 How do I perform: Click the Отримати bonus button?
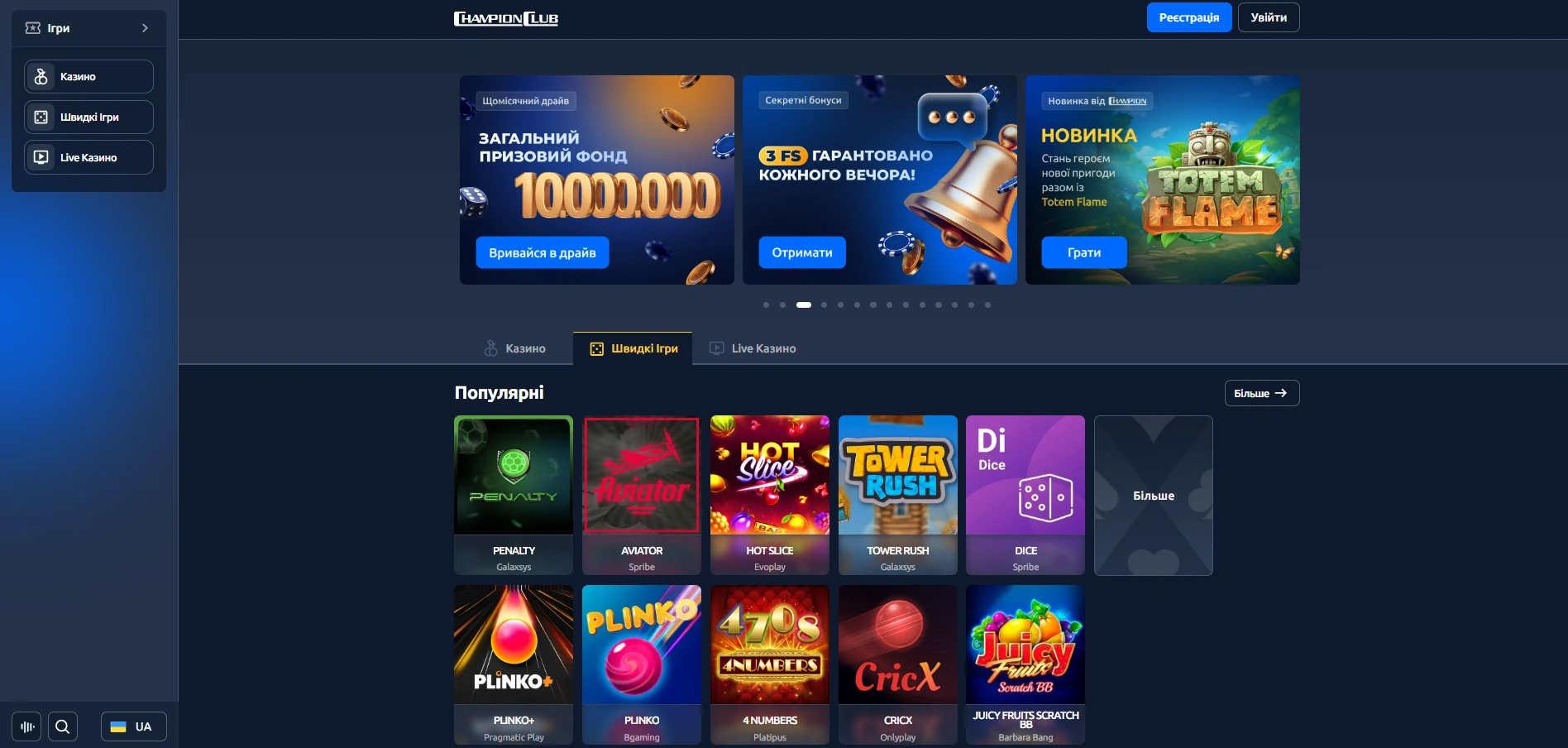click(x=802, y=252)
